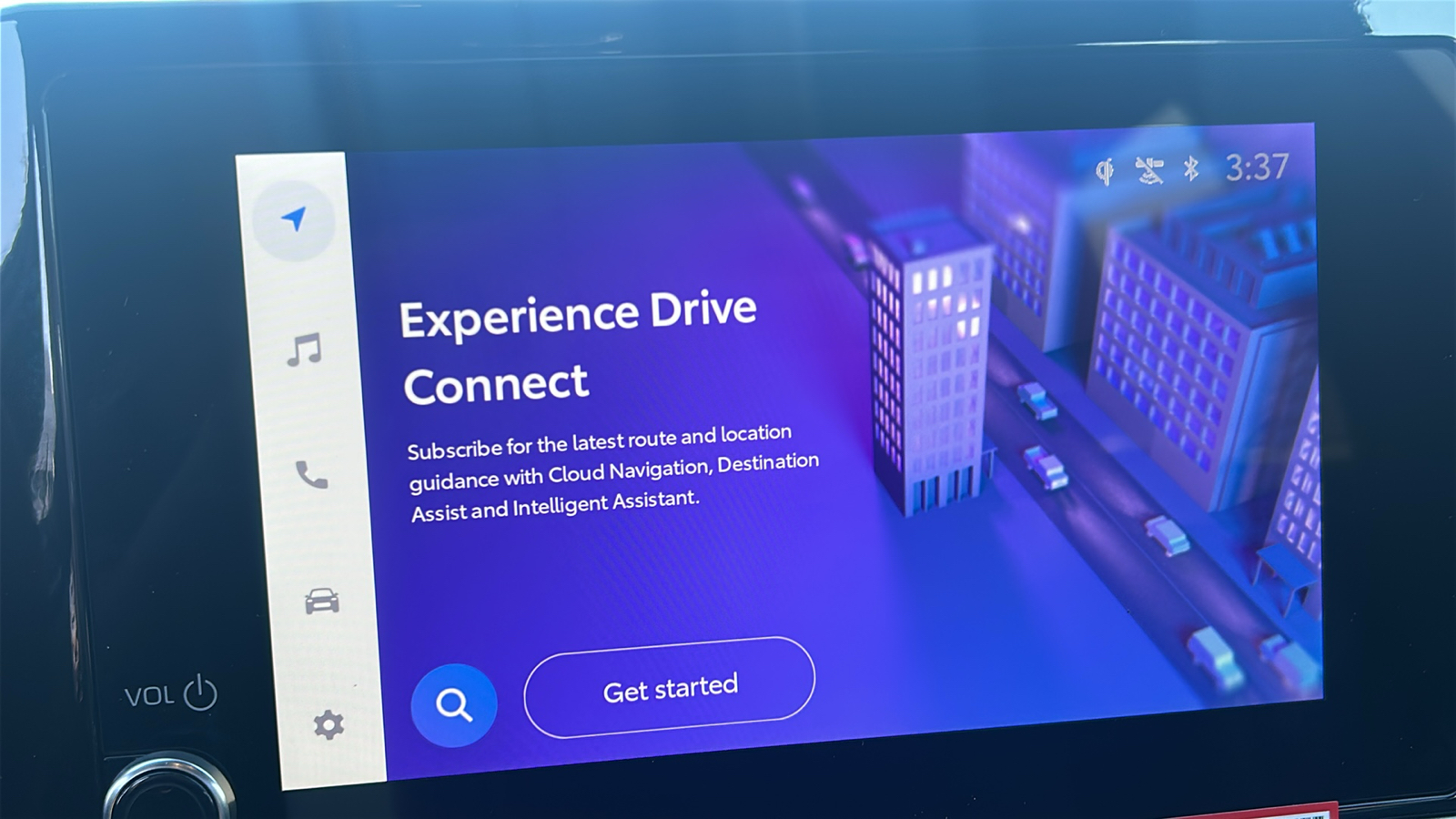Tap the word 'Connect' in the title
The image size is (1456, 819).
[x=497, y=385]
